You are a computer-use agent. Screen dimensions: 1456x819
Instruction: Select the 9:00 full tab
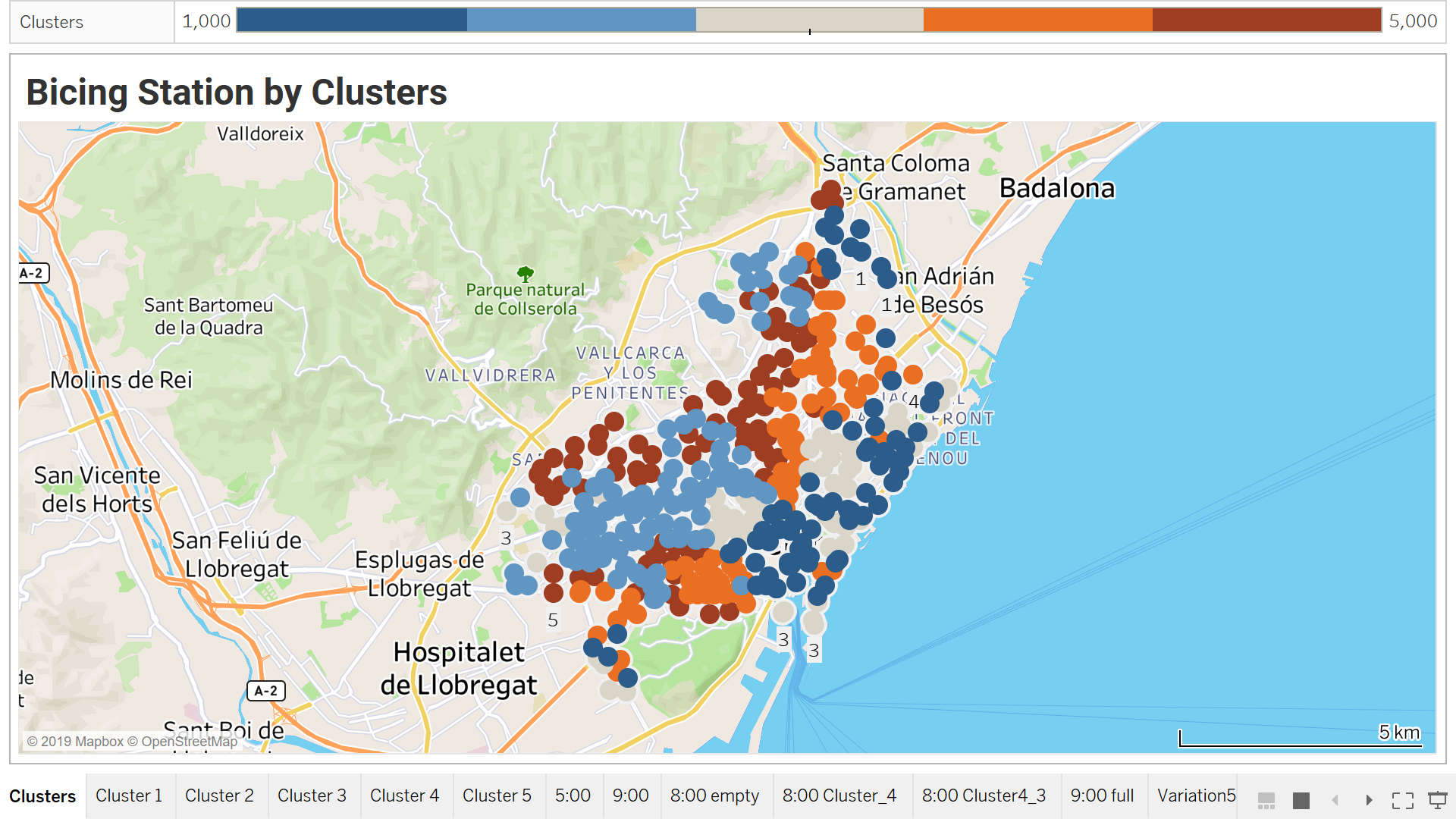click(x=1102, y=795)
